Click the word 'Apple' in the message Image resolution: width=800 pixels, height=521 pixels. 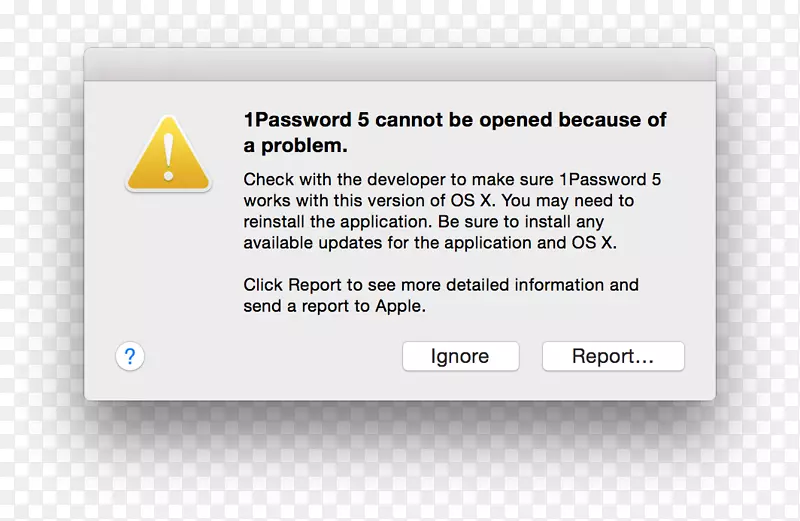400,306
